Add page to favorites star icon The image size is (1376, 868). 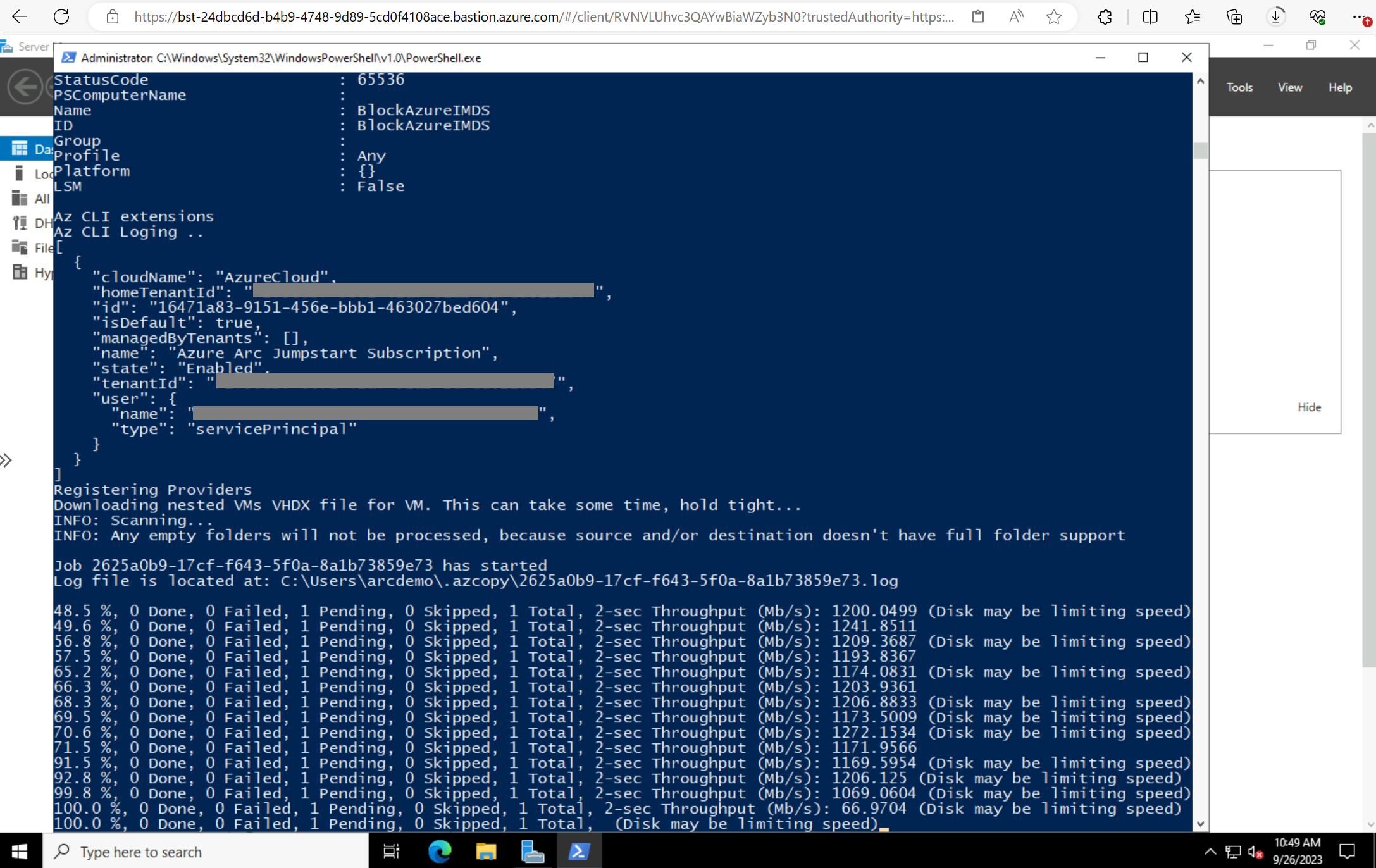tap(1054, 16)
